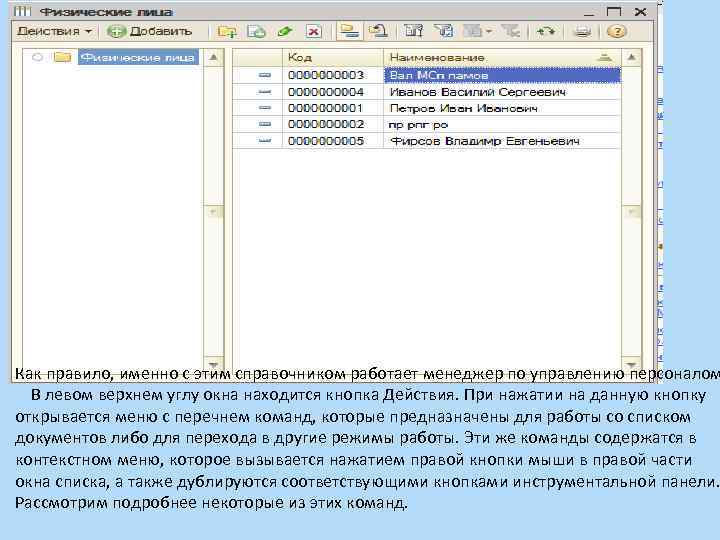
Task: Click the green plus icon beside Добавить
Action: click(116, 32)
